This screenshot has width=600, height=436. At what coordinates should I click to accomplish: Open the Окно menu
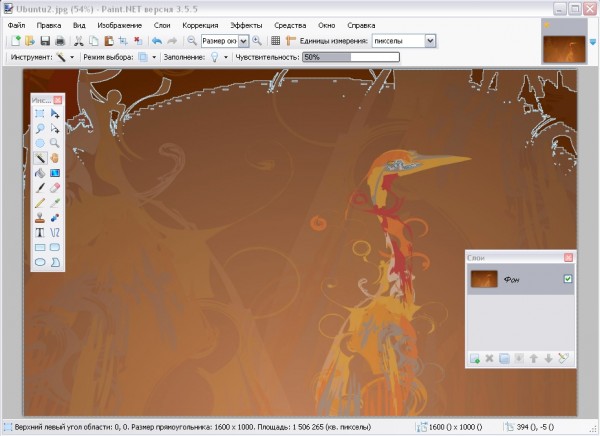tap(326, 26)
